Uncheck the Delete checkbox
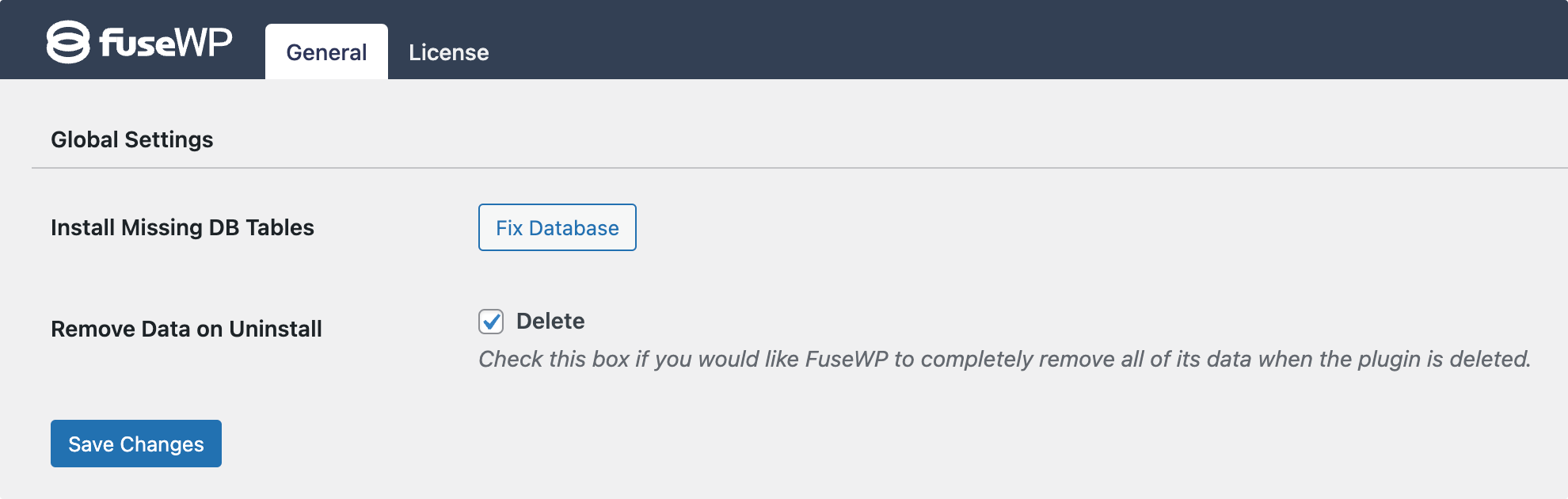The height and width of the screenshot is (499, 1568). tap(491, 322)
